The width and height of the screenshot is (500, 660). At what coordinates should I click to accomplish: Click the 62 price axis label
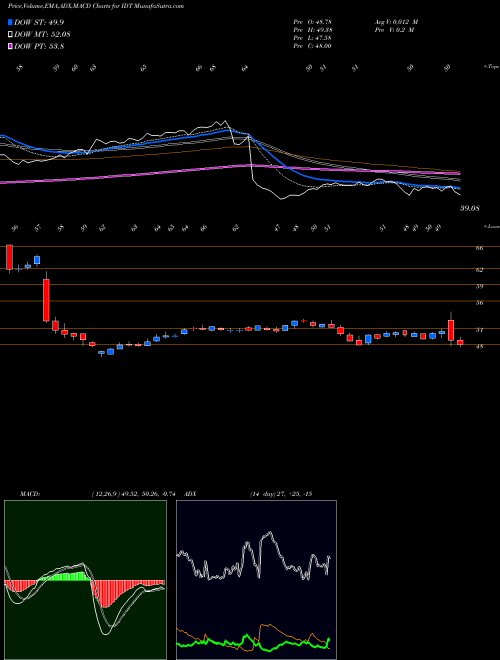[479, 270]
